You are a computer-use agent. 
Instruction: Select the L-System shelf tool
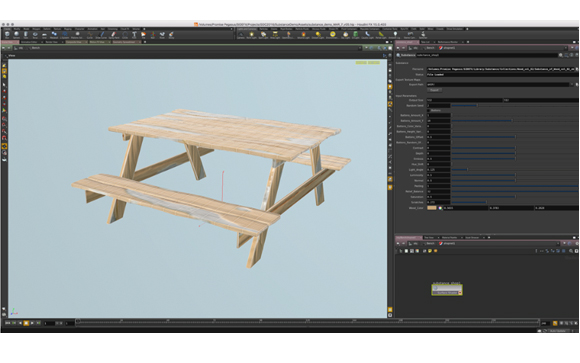[x=64, y=34]
